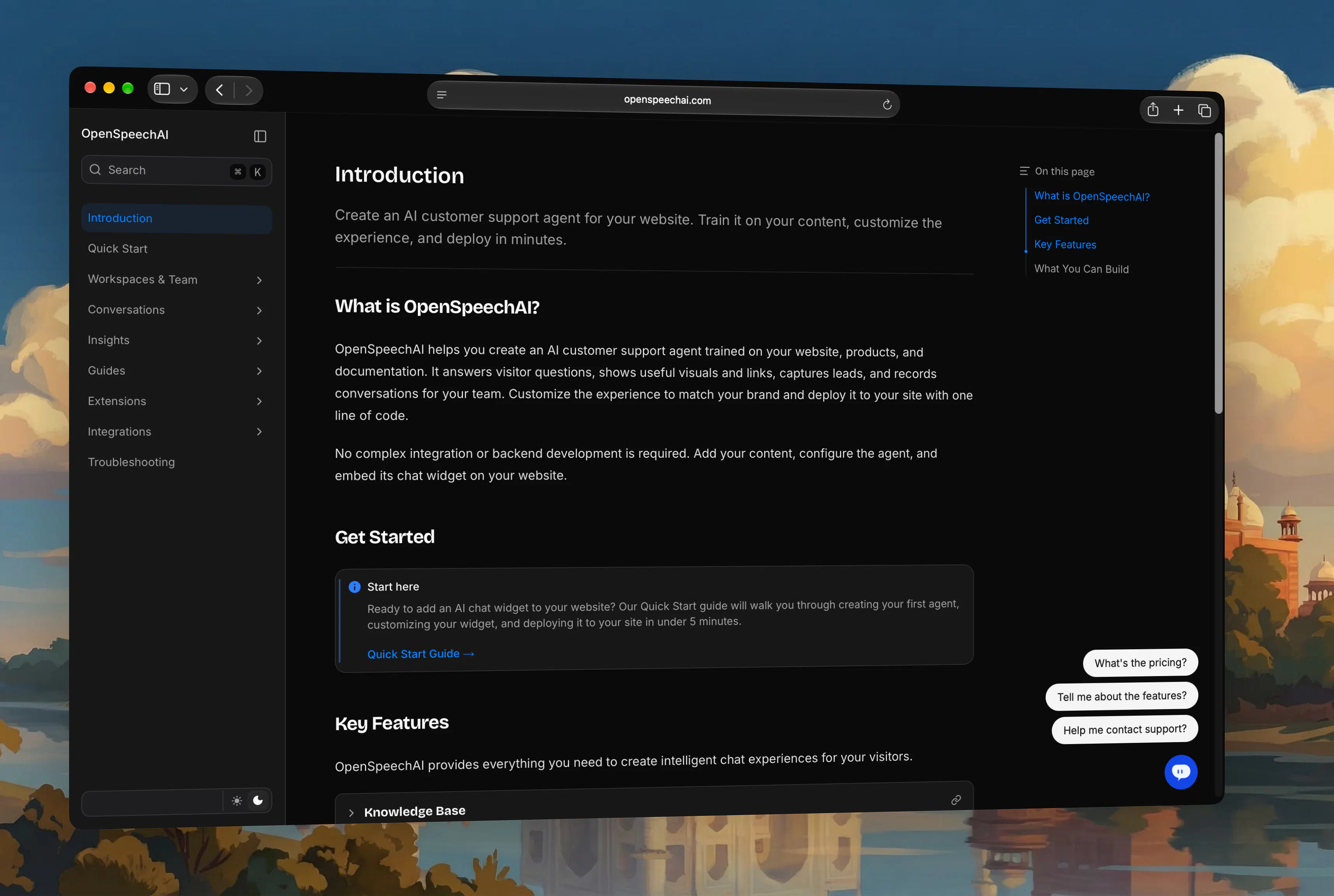This screenshot has width=1334, height=896.
Task: Expand the Workspaces & Team section
Action: (x=259, y=280)
